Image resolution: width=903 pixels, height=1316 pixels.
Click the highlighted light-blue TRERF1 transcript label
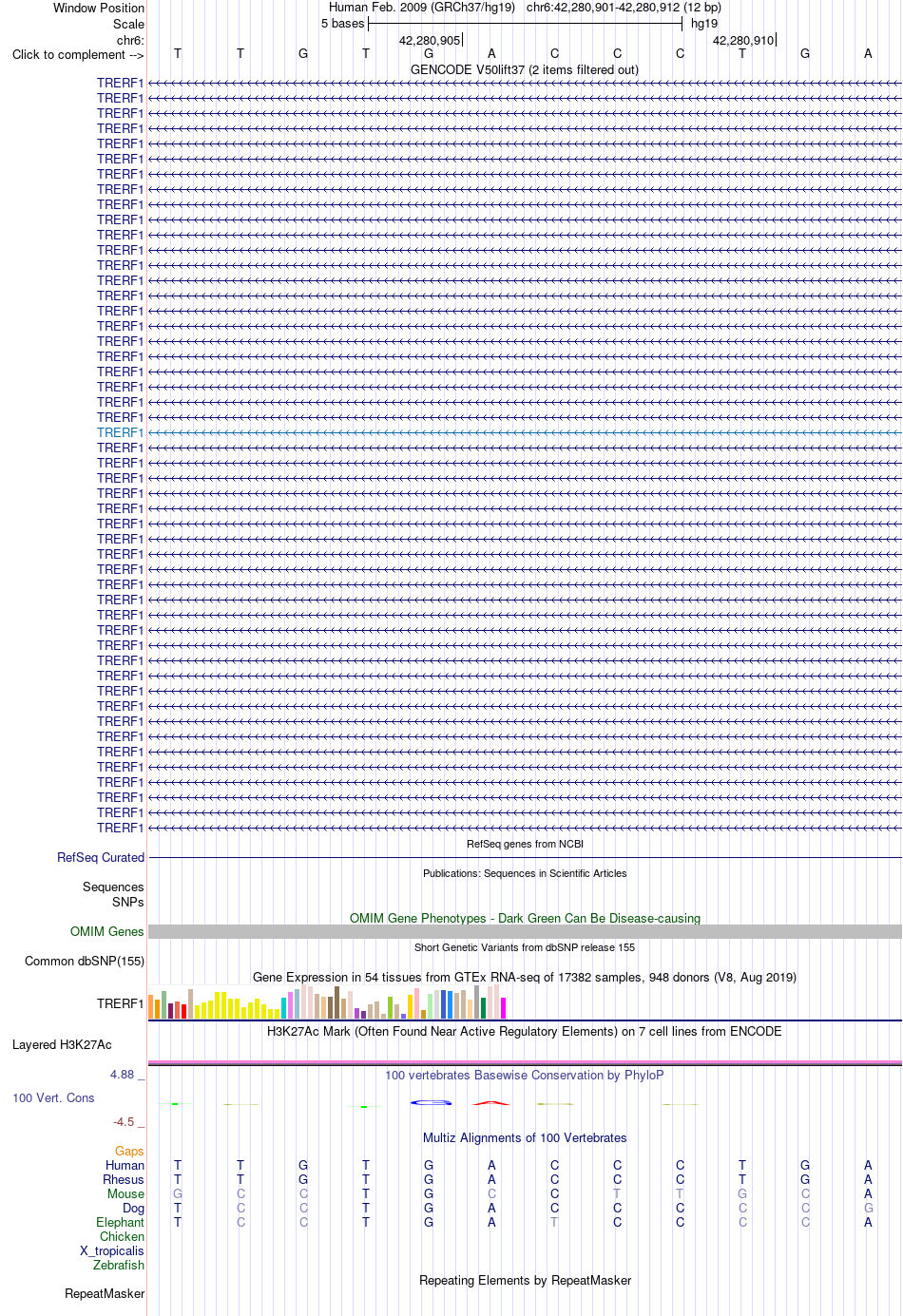120,432
